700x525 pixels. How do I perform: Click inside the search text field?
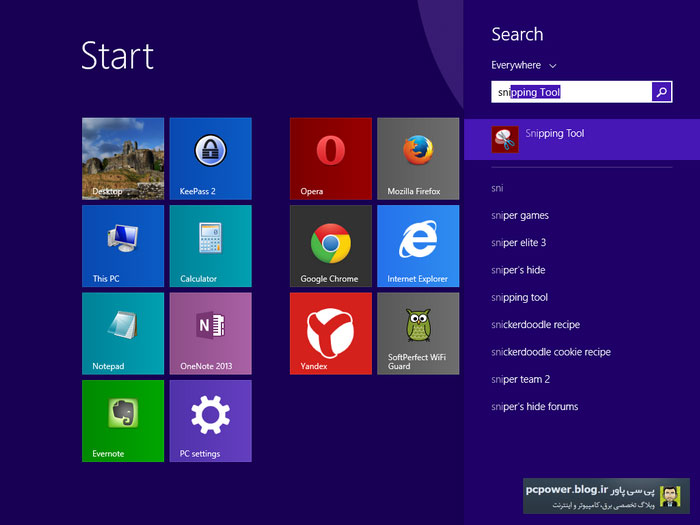tap(571, 92)
